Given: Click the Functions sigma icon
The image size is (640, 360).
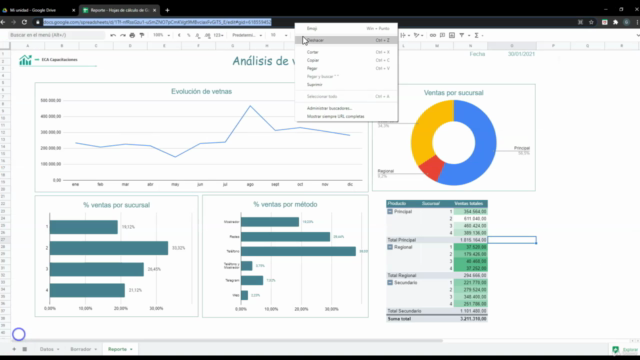Looking at the screenshot, I should tap(476, 36).
